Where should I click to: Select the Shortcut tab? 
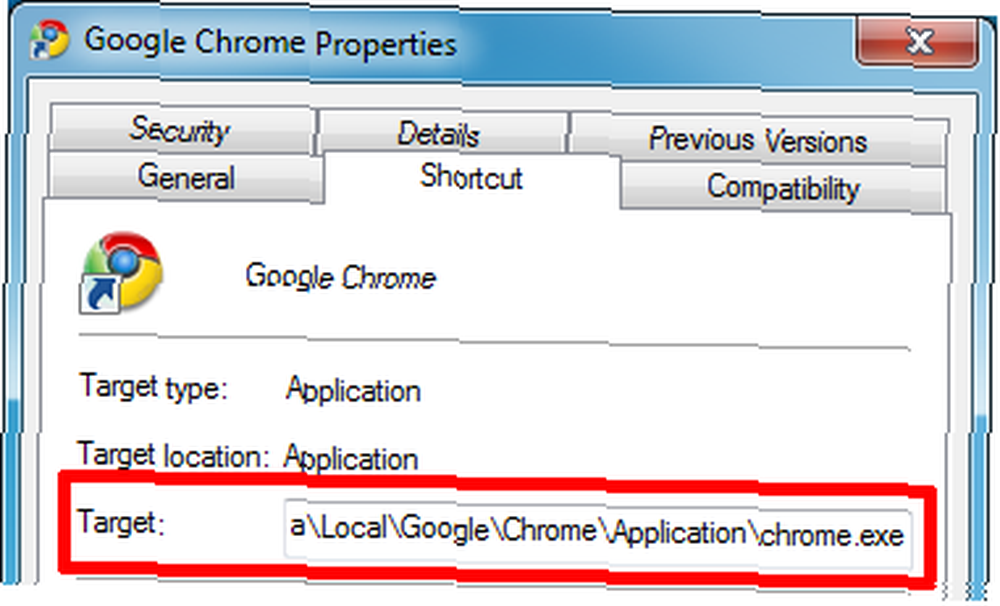[471, 177]
